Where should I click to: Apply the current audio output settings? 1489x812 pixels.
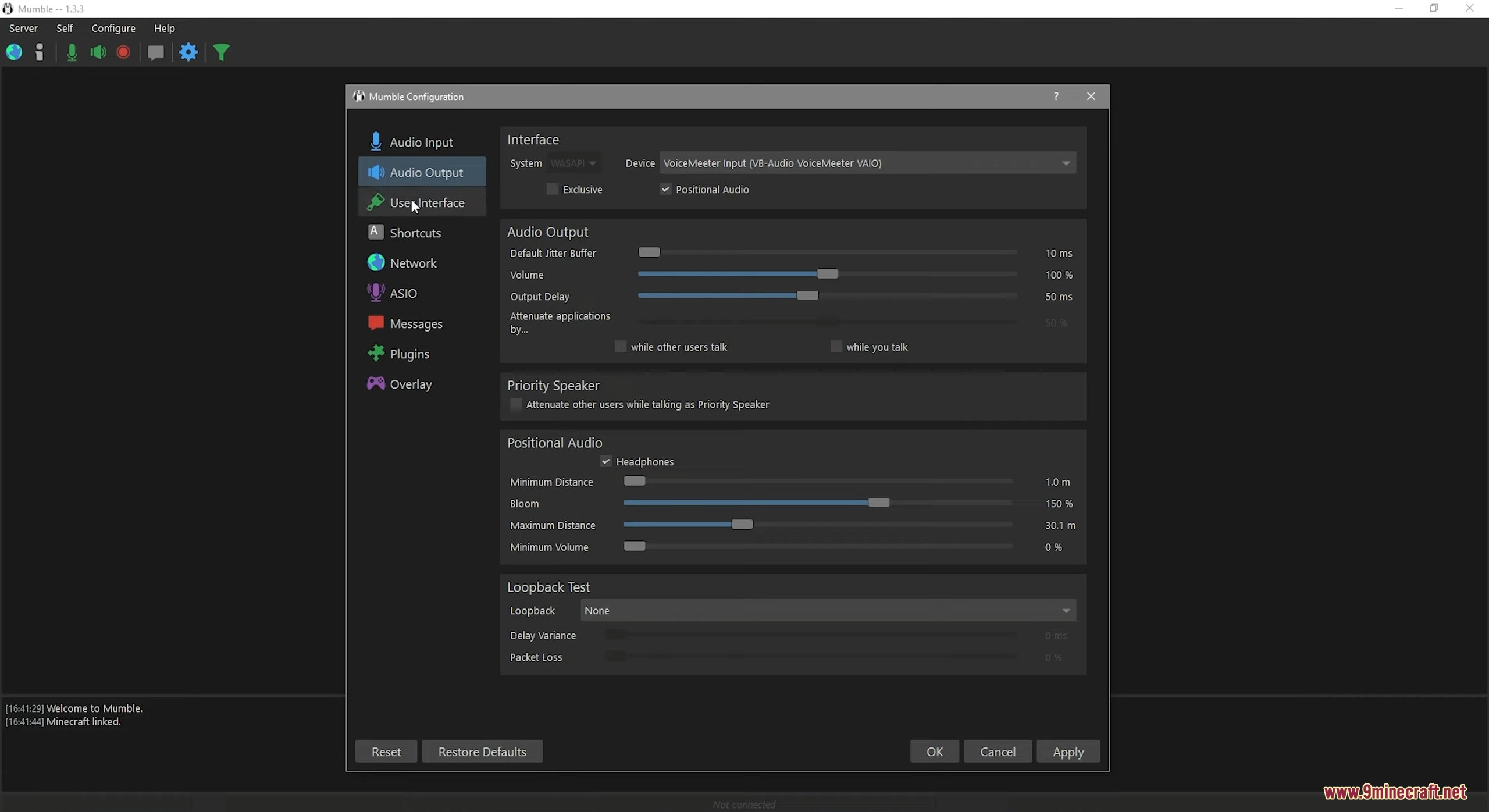tap(1068, 751)
